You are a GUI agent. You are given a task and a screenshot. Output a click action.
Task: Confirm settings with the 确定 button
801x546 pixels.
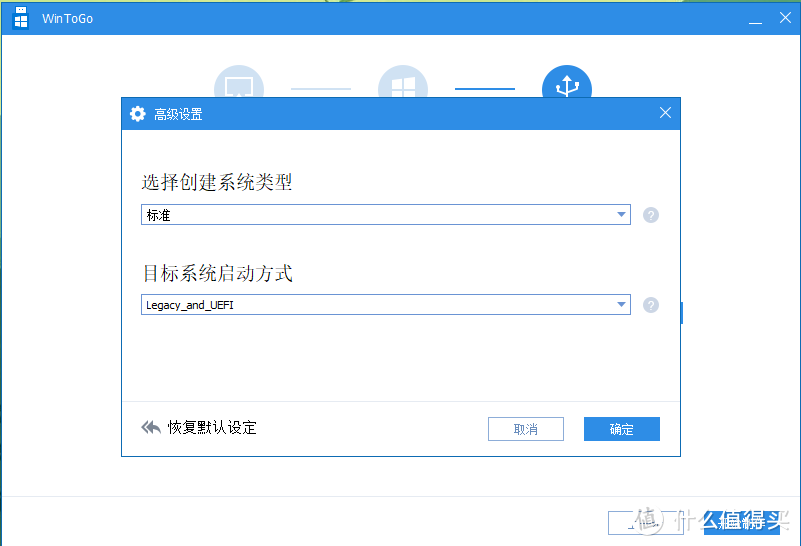click(622, 429)
